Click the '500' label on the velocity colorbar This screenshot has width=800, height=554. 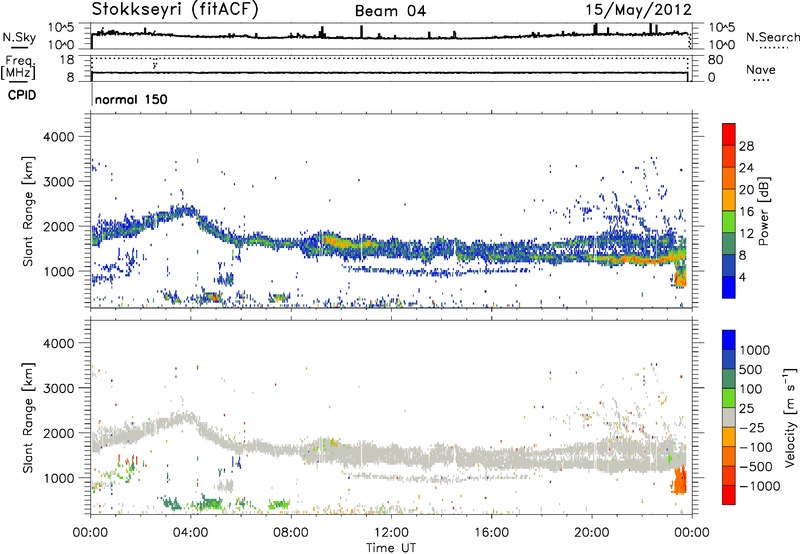[751, 369]
